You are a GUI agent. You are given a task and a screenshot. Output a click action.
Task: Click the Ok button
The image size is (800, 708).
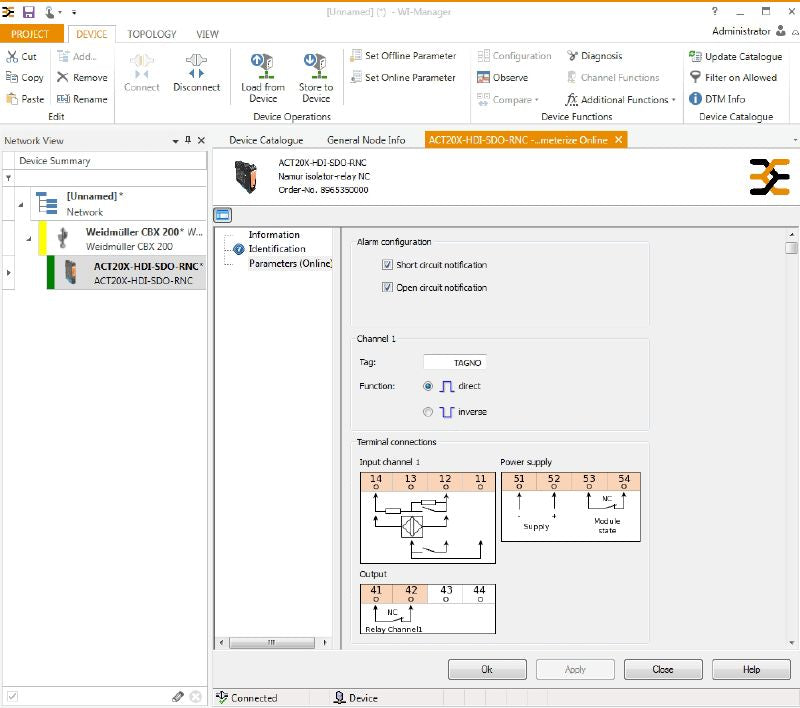pos(487,669)
